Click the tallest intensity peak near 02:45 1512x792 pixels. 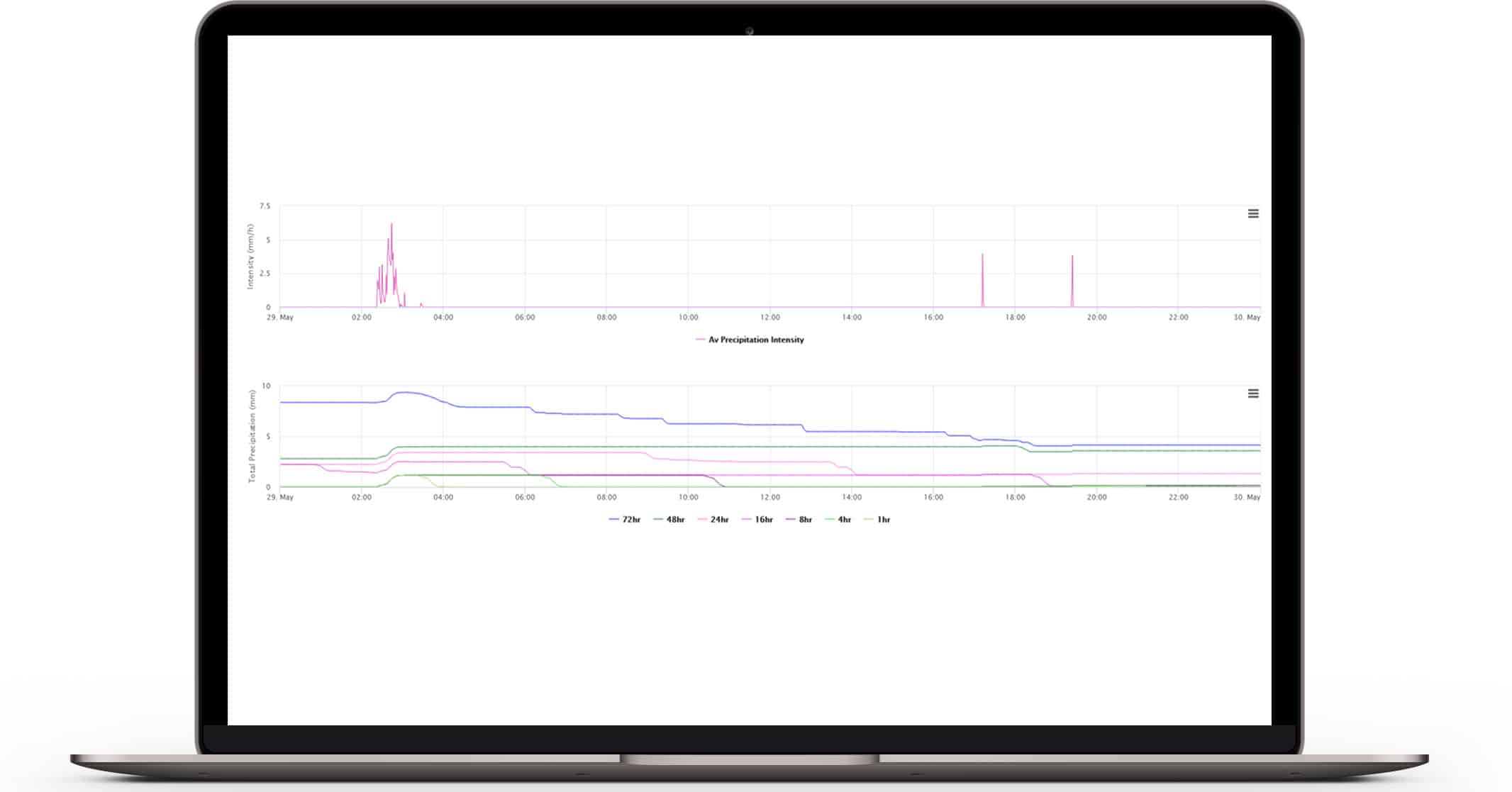pyautogui.click(x=391, y=225)
